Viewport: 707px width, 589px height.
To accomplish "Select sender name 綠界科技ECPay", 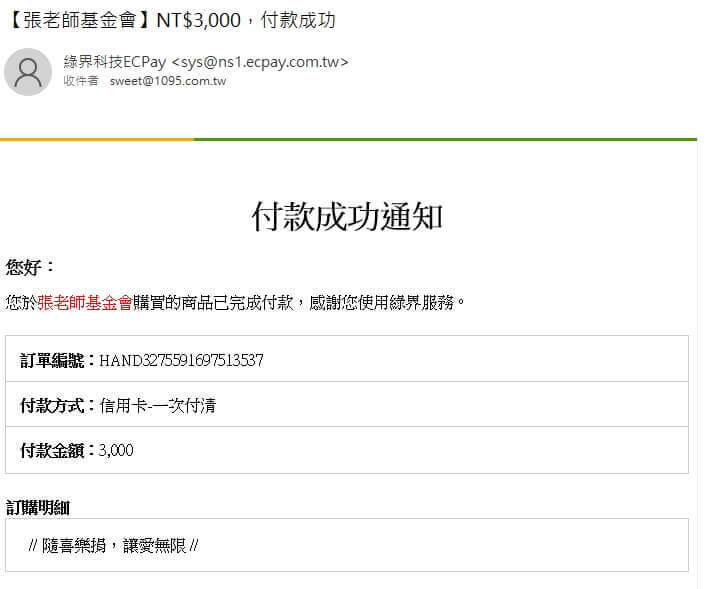I will tap(115, 62).
